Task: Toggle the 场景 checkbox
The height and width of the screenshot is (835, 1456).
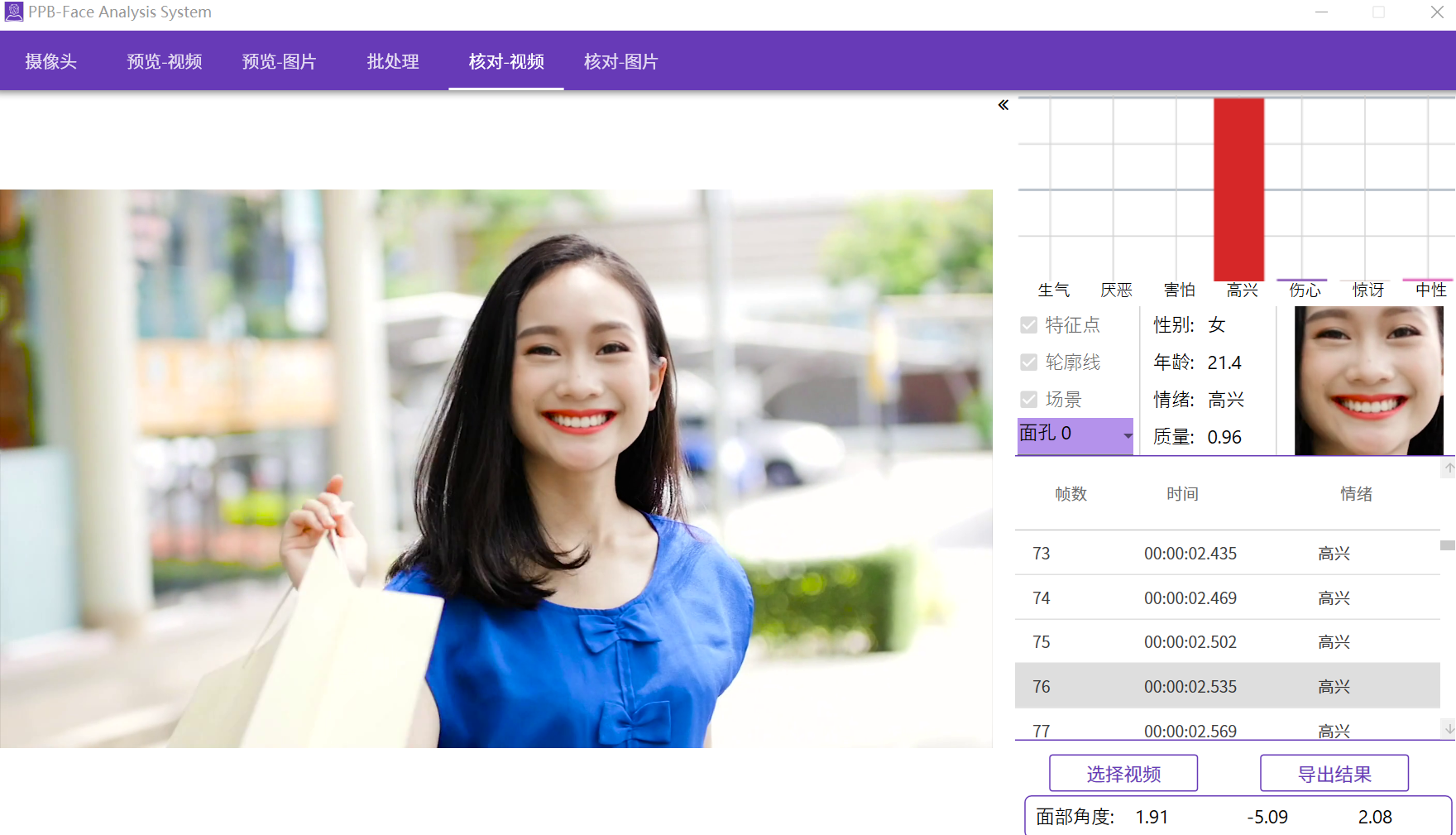Action: click(x=1029, y=400)
